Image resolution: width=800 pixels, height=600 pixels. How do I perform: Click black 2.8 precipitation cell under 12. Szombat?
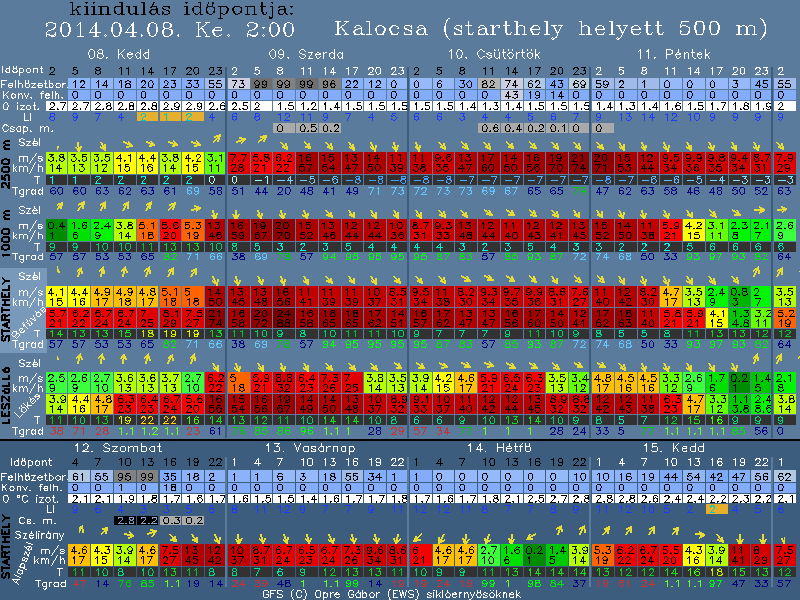coord(125,520)
